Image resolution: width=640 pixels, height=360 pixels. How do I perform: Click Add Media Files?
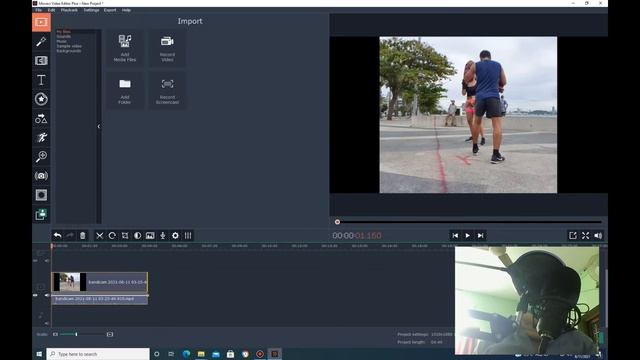tap(125, 48)
